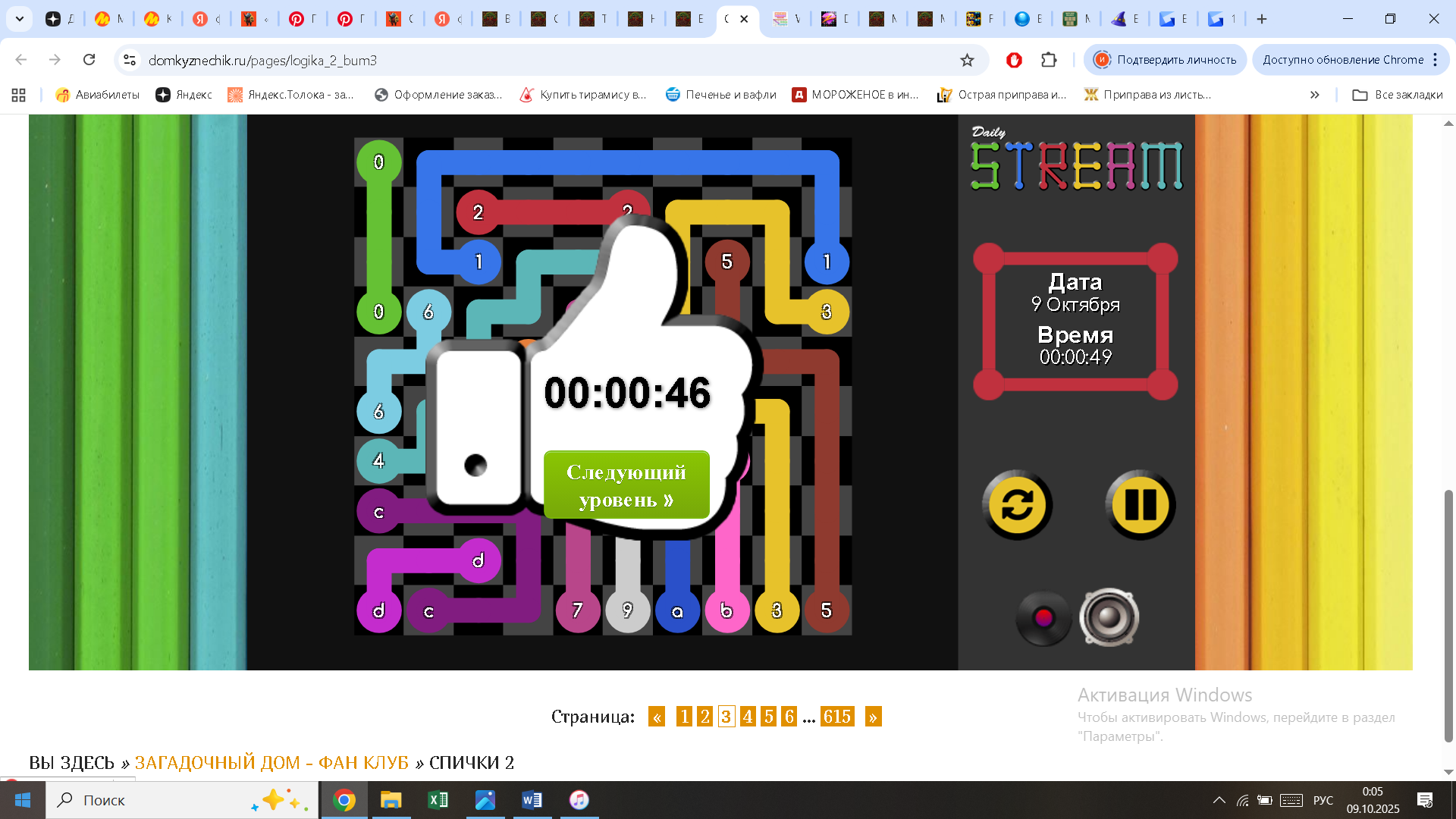This screenshot has width=1456, height=819.
Task: Pause the game with yellow pause button
Action: coord(1140,505)
